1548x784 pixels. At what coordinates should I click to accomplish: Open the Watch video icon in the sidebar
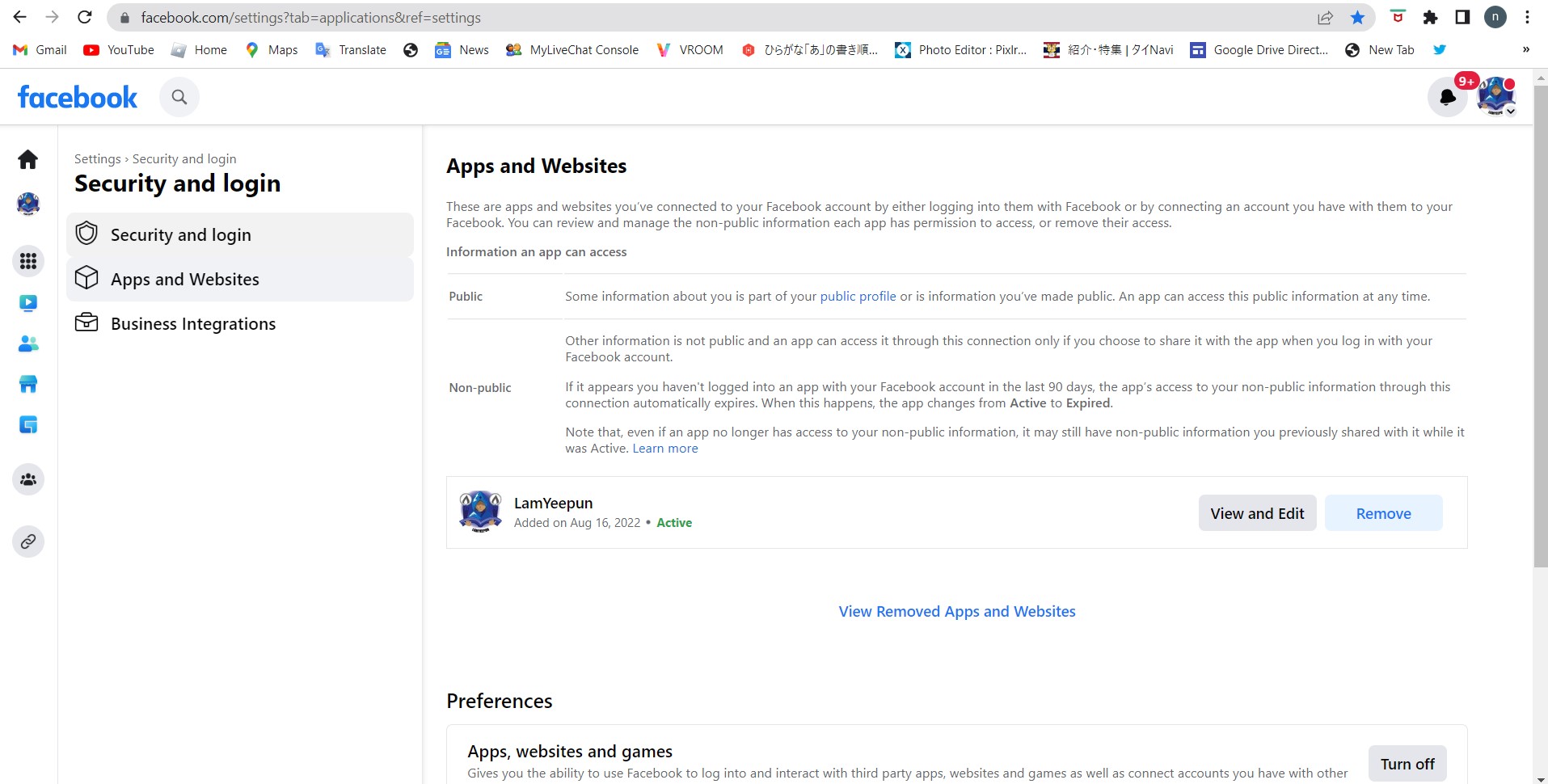point(28,303)
